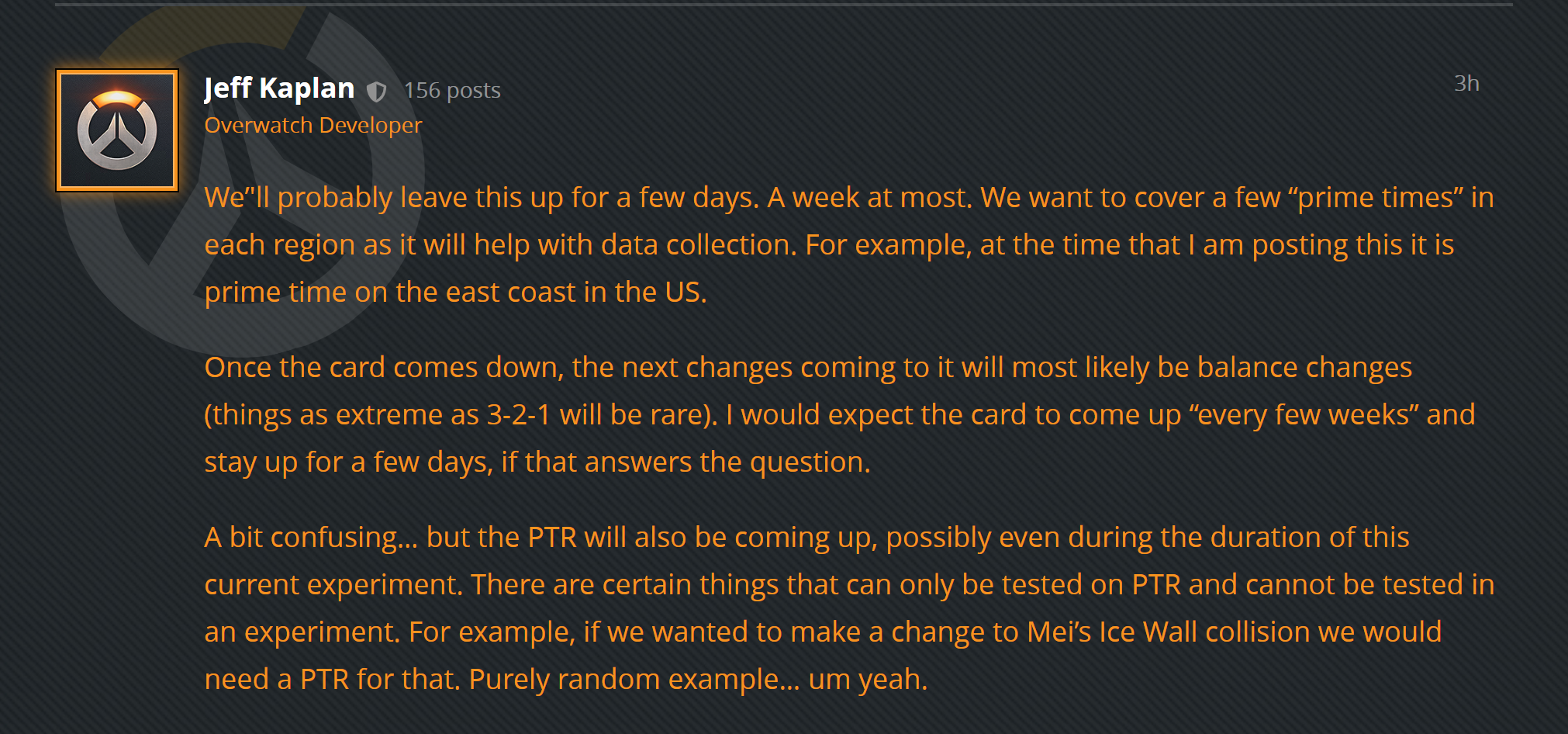Click "Purely random example… um yeah." sentence
Screen dimensions: 1568x734
698,679
